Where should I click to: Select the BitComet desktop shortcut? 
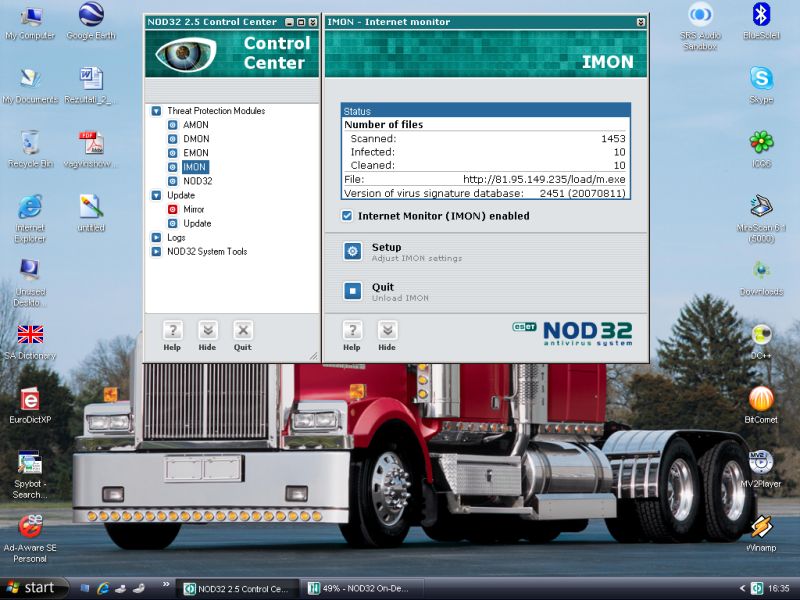coord(761,399)
